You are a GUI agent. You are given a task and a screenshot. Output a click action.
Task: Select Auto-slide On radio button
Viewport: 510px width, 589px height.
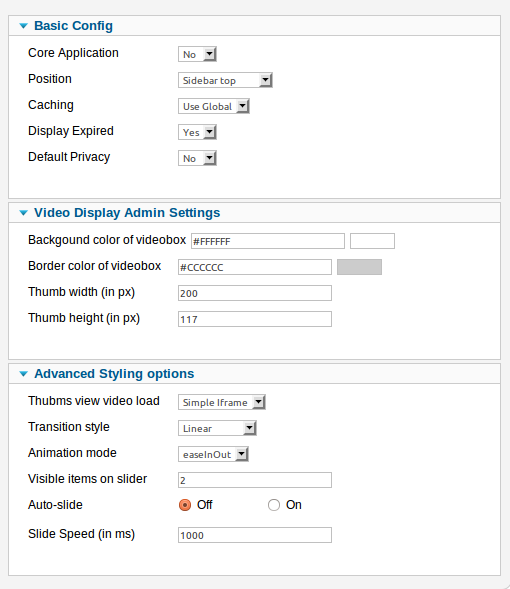[x=274, y=505]
